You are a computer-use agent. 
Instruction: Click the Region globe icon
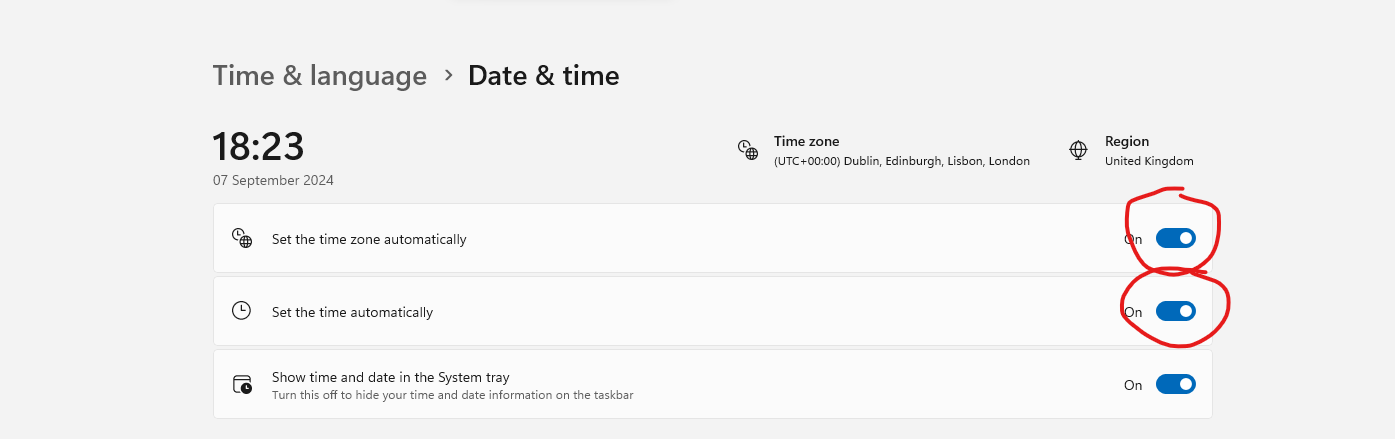point(1078,150)
